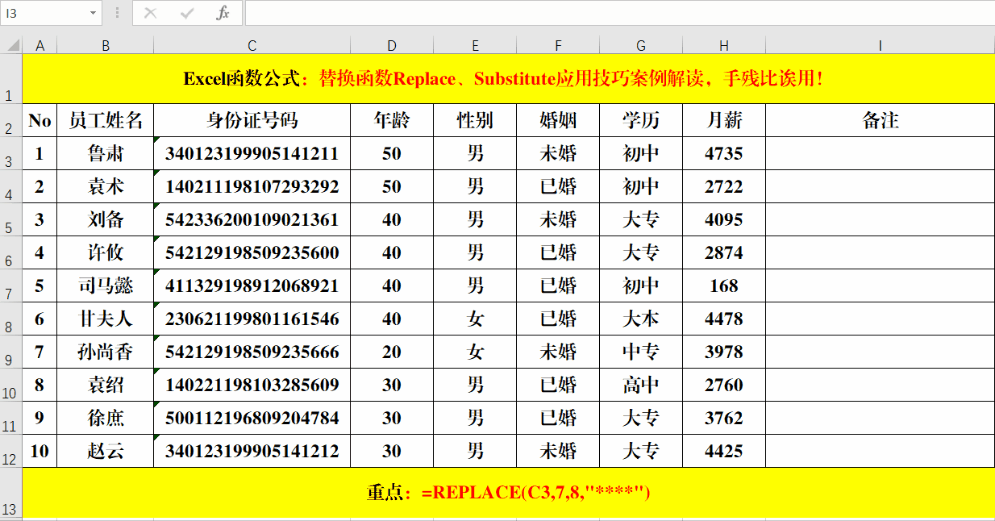This screenshot has width=995, height=521.
Task: Click ID cell 140221198103285609
Action: (x=252, y=385)
